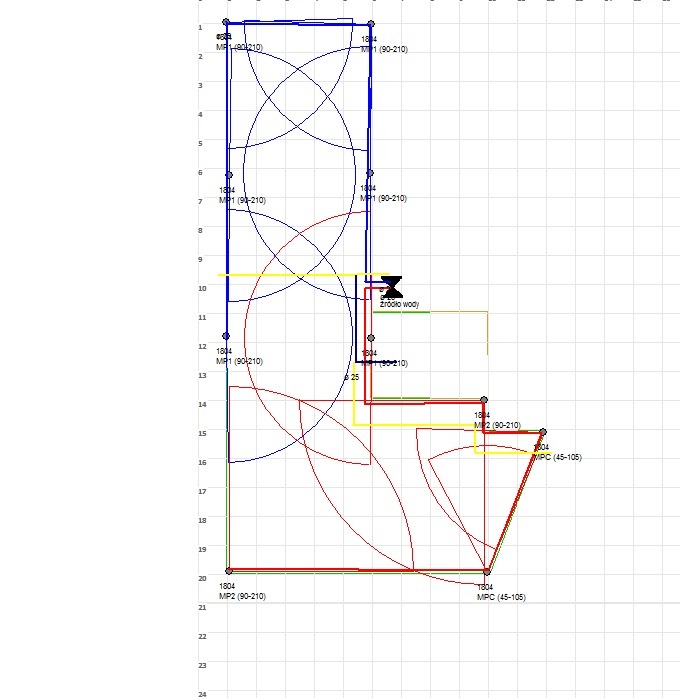Select the right MP1 sprinkler node near row 12
This screenshot has height=698, width=680.
point(371,338)
